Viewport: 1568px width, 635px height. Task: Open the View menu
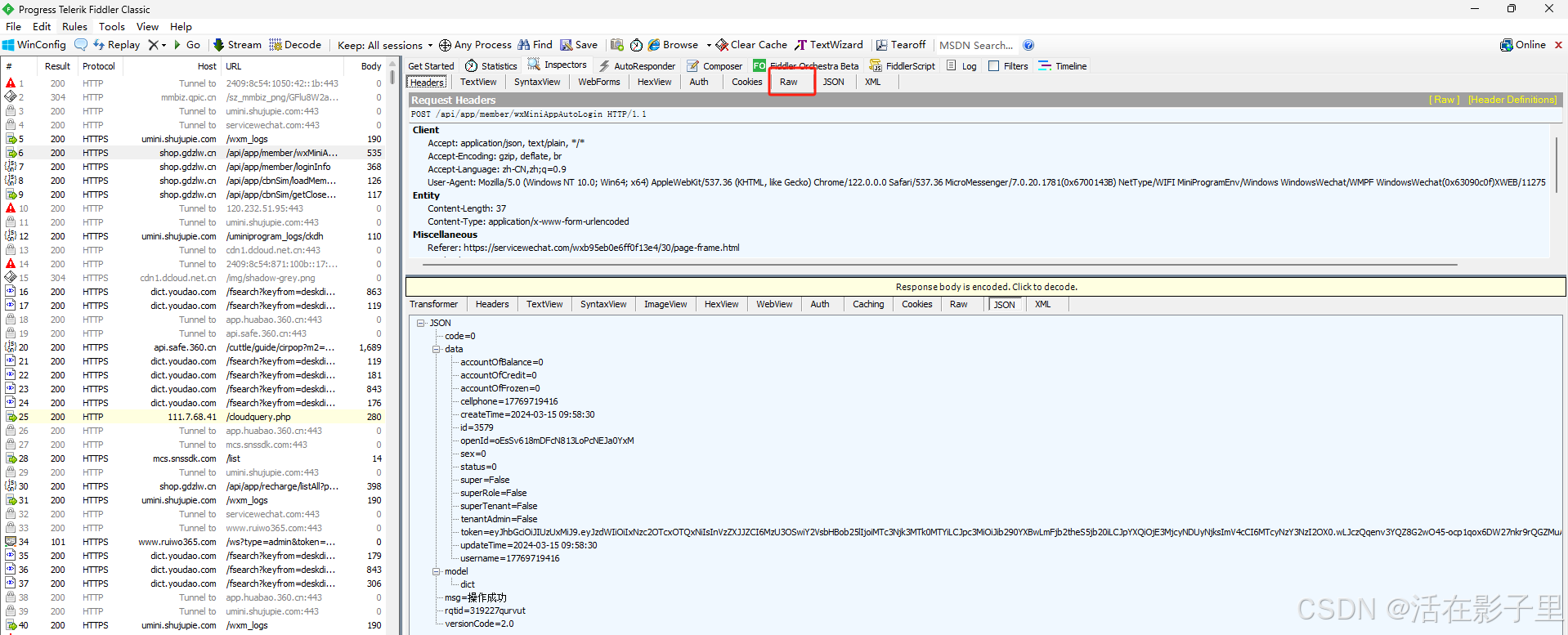coord(147,26)
